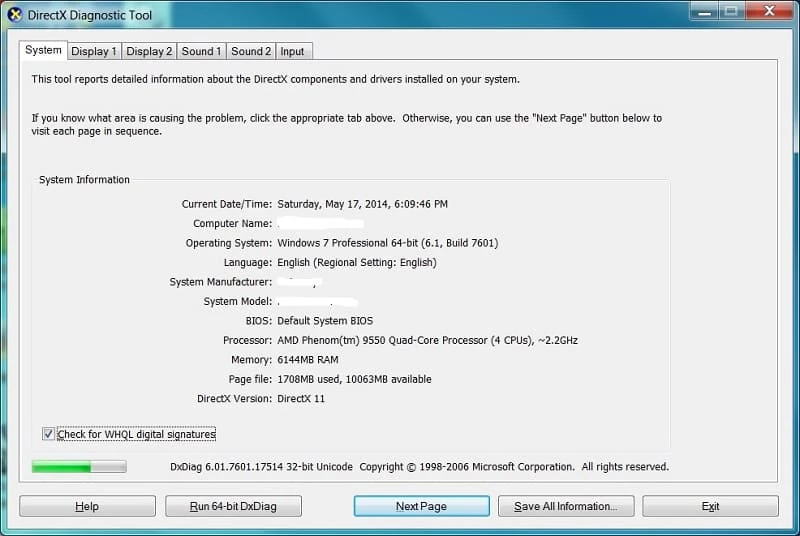Open the Display 1 tab
Screen dimensions: 800x536
click(x=94, y=51)
